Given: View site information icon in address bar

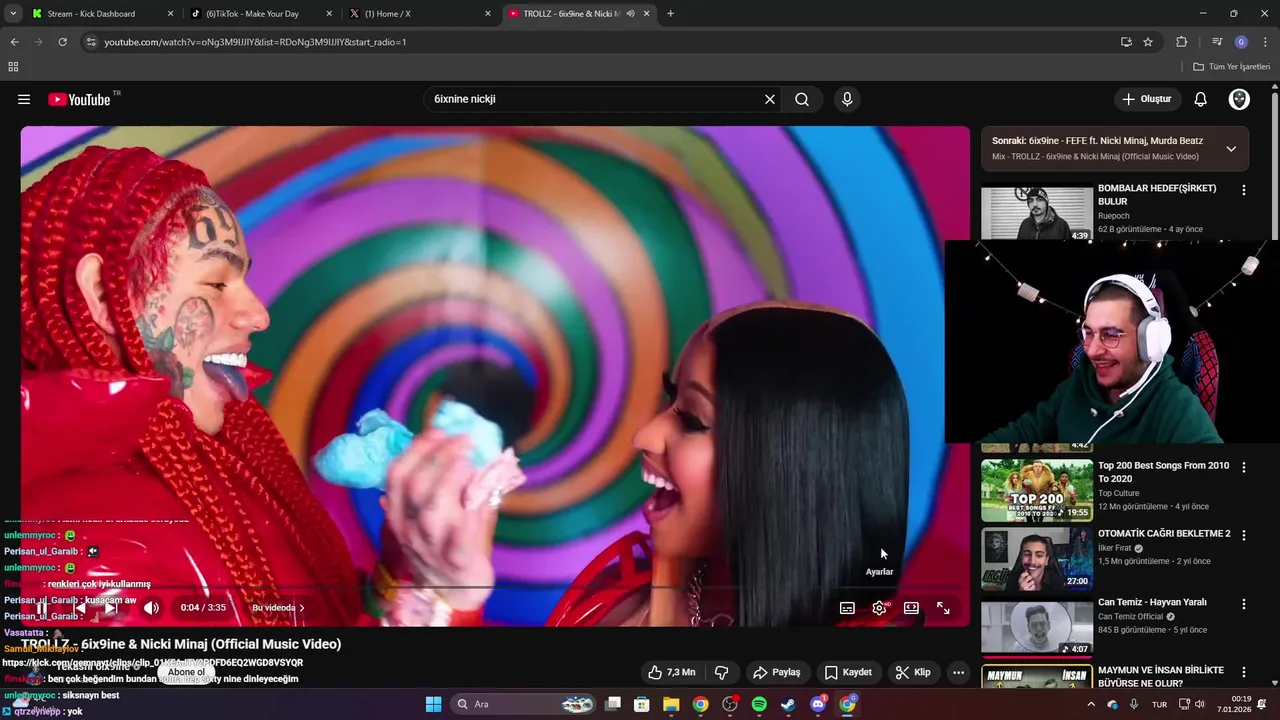Looking at the screenshot, I should [91, 42].
